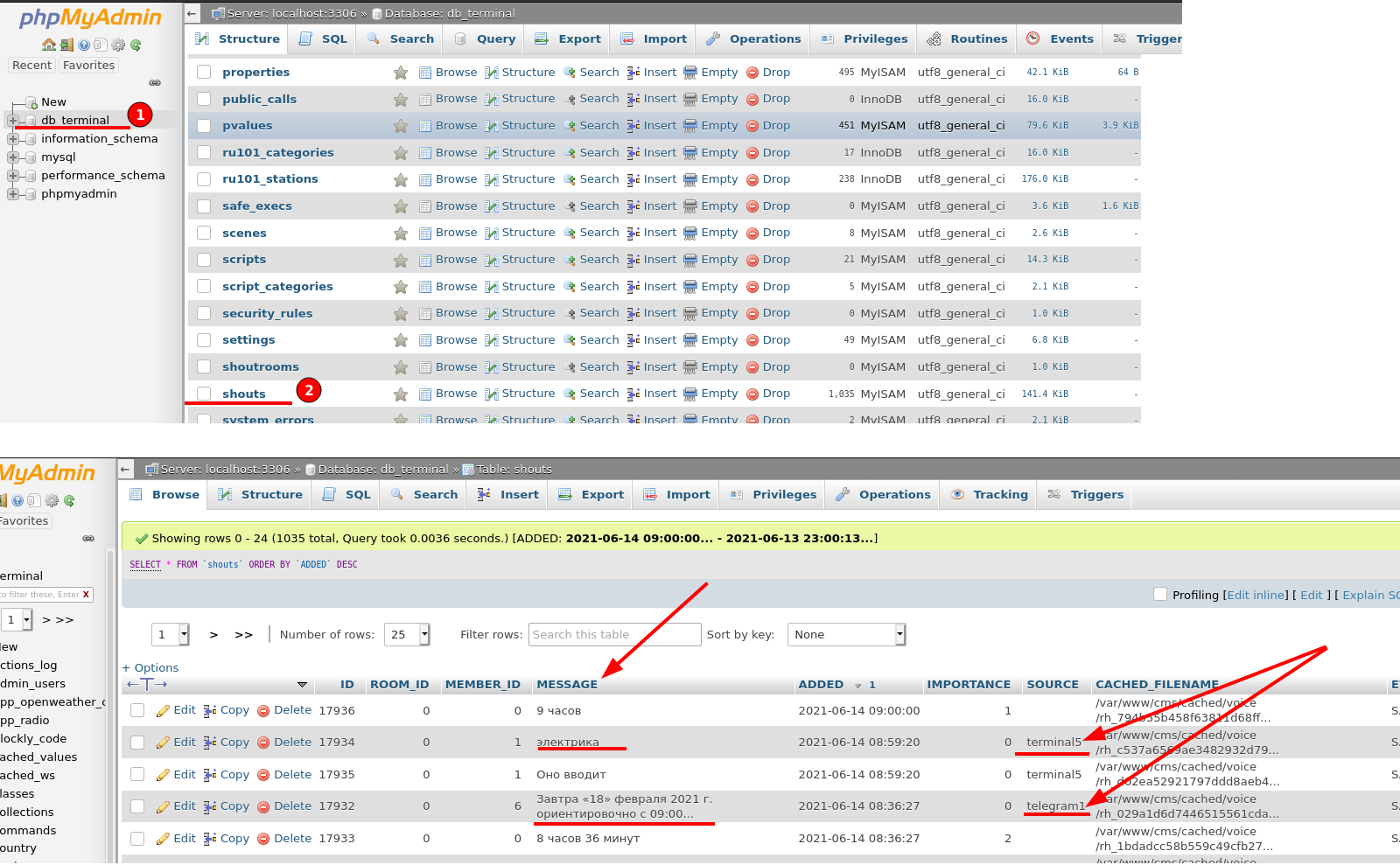Click the red Delete icon for row 17933
Image resolution: width=1400 pixels, height=865 pixels.
(263, 839)
